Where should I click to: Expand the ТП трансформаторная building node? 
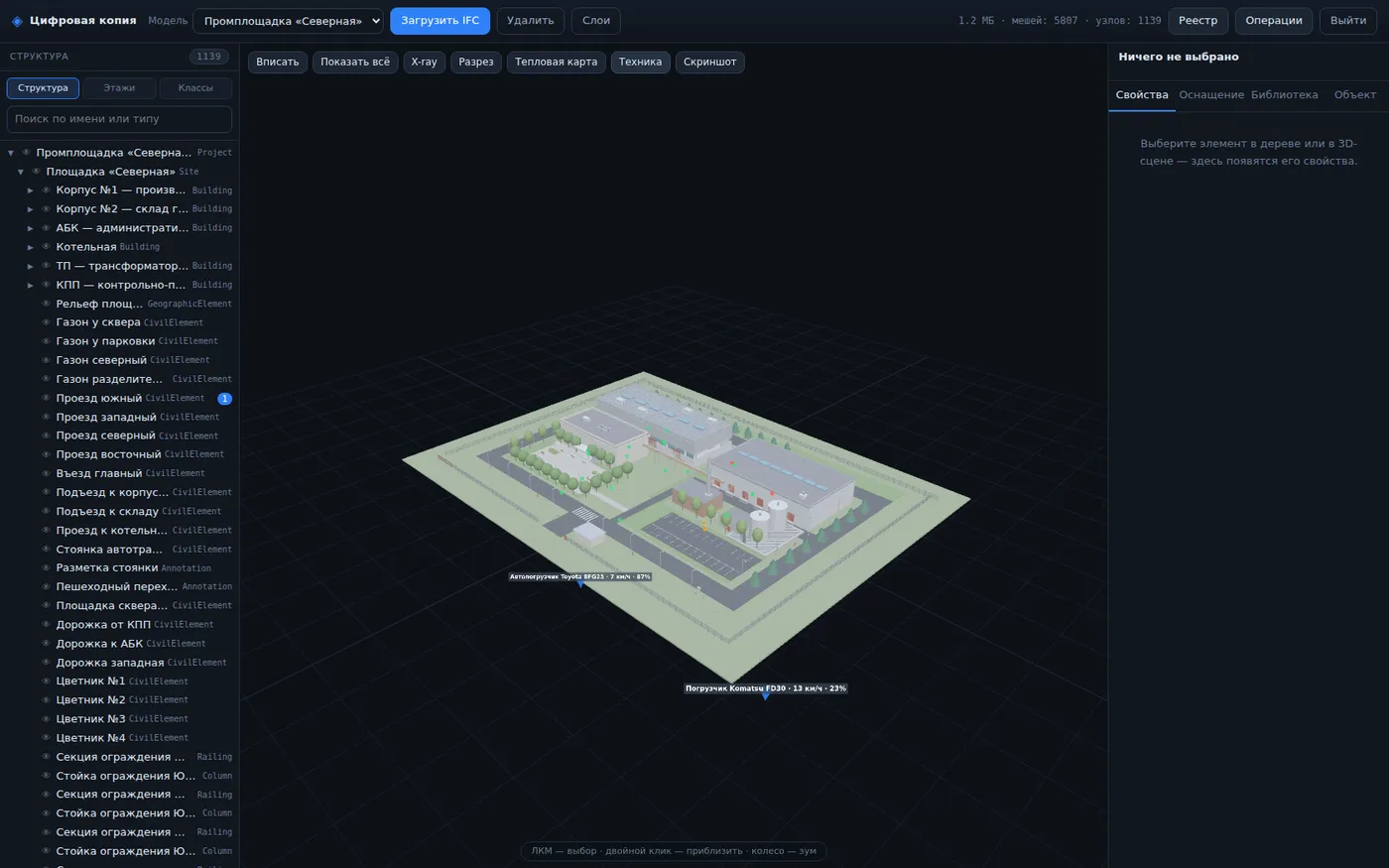(31, 266)
